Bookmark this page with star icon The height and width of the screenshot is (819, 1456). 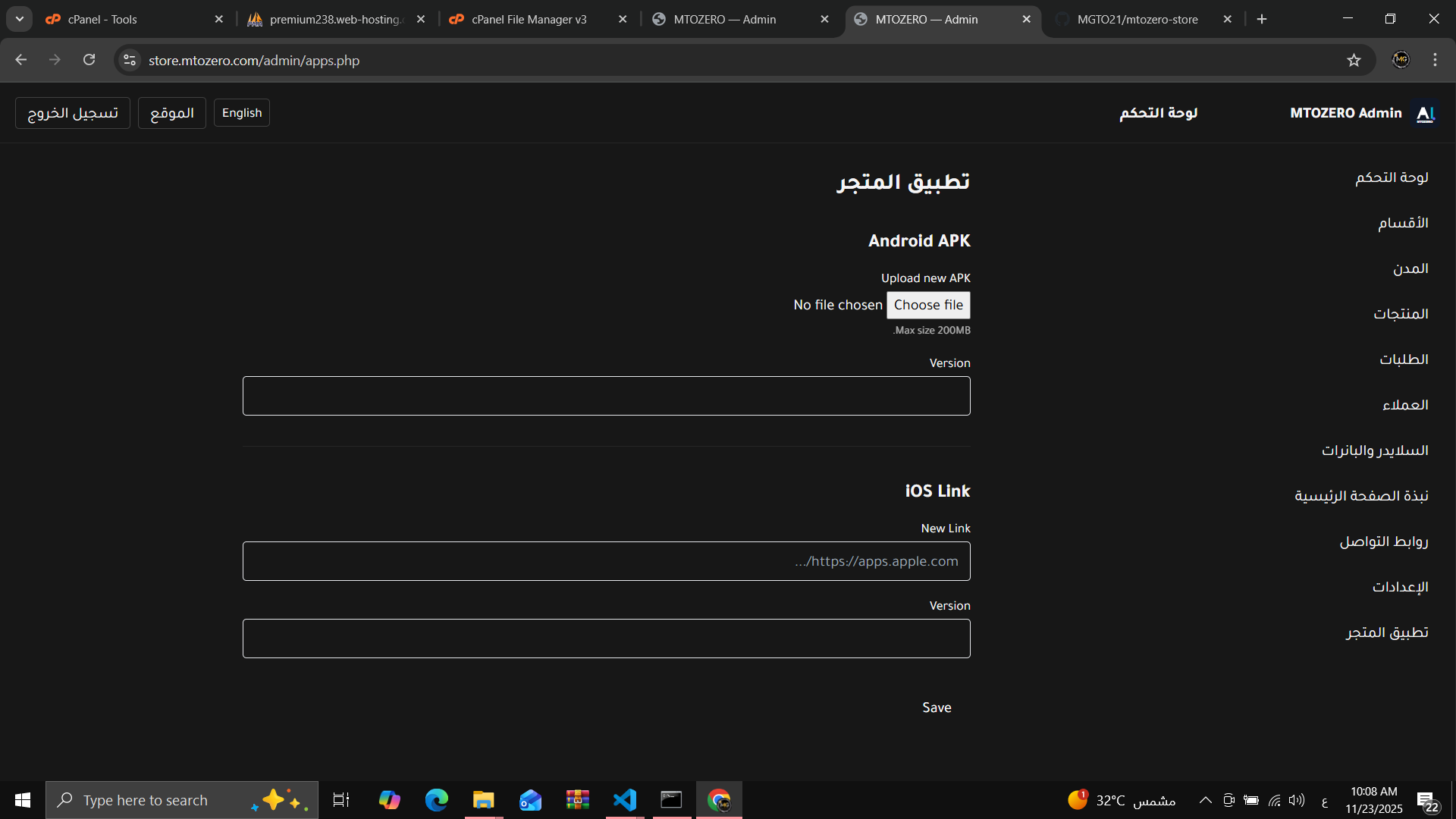[1354, 60]
